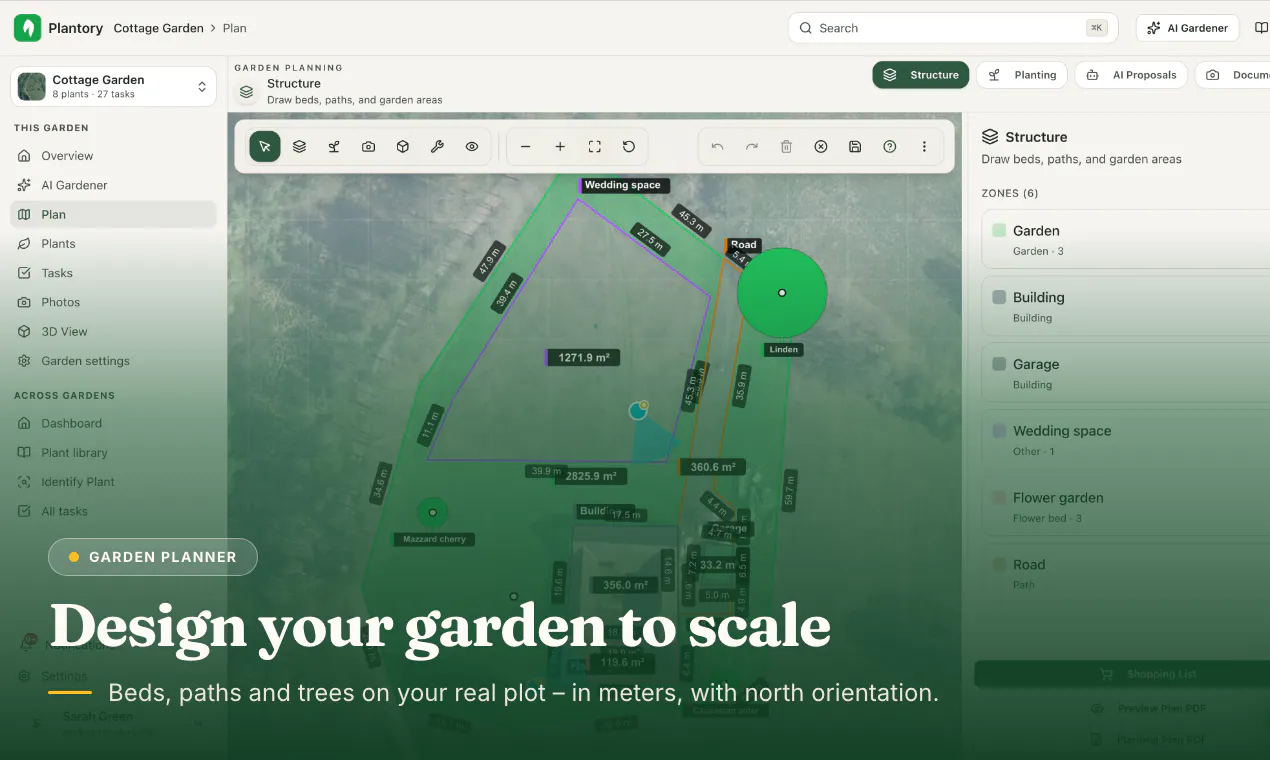The image size is (1270, 760).
Task: Click the Garden zone green color swatch
Action: [999, 230]
